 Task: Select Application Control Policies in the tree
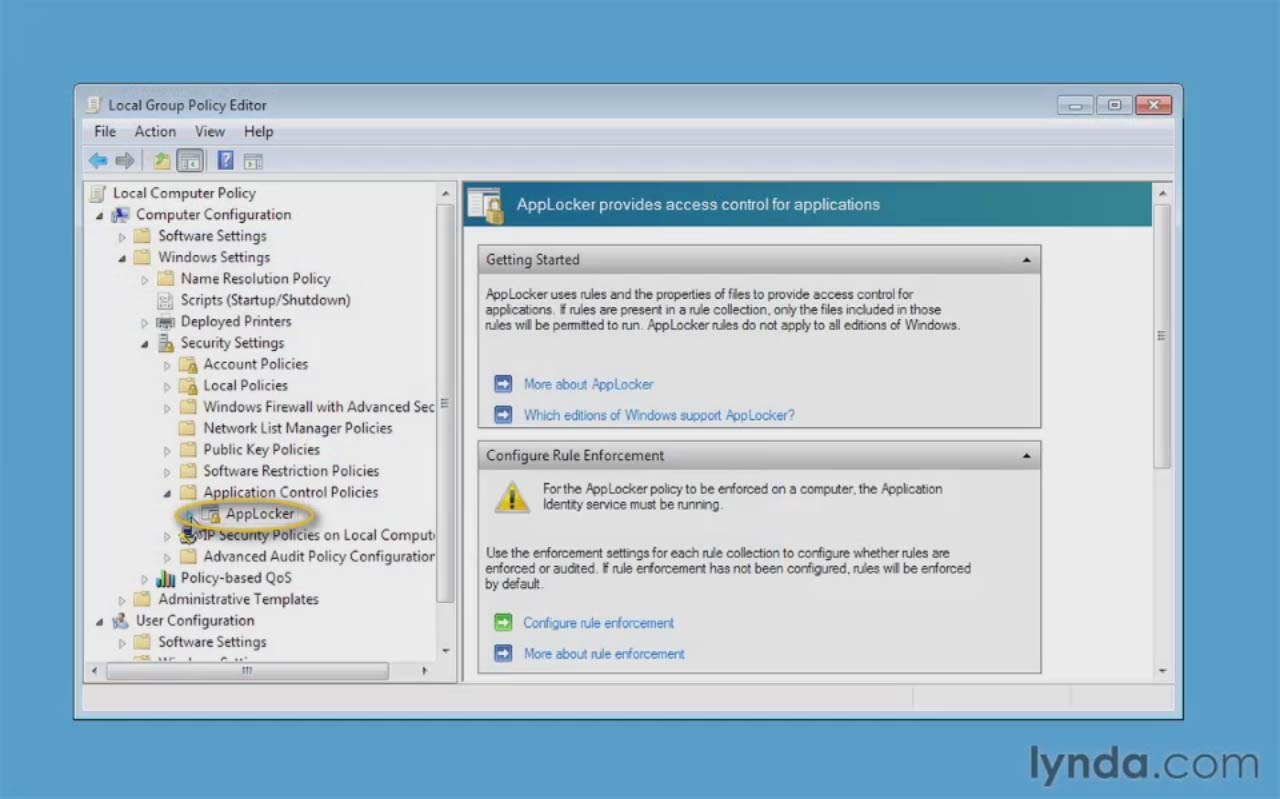coord(291,492)
